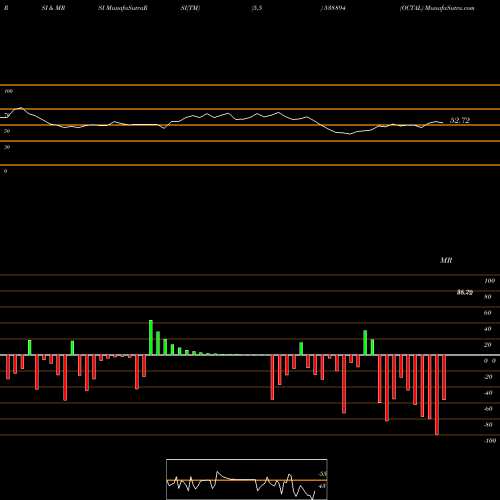
Task: Click the -20 label on MR axis
Action: coord(488,377)
